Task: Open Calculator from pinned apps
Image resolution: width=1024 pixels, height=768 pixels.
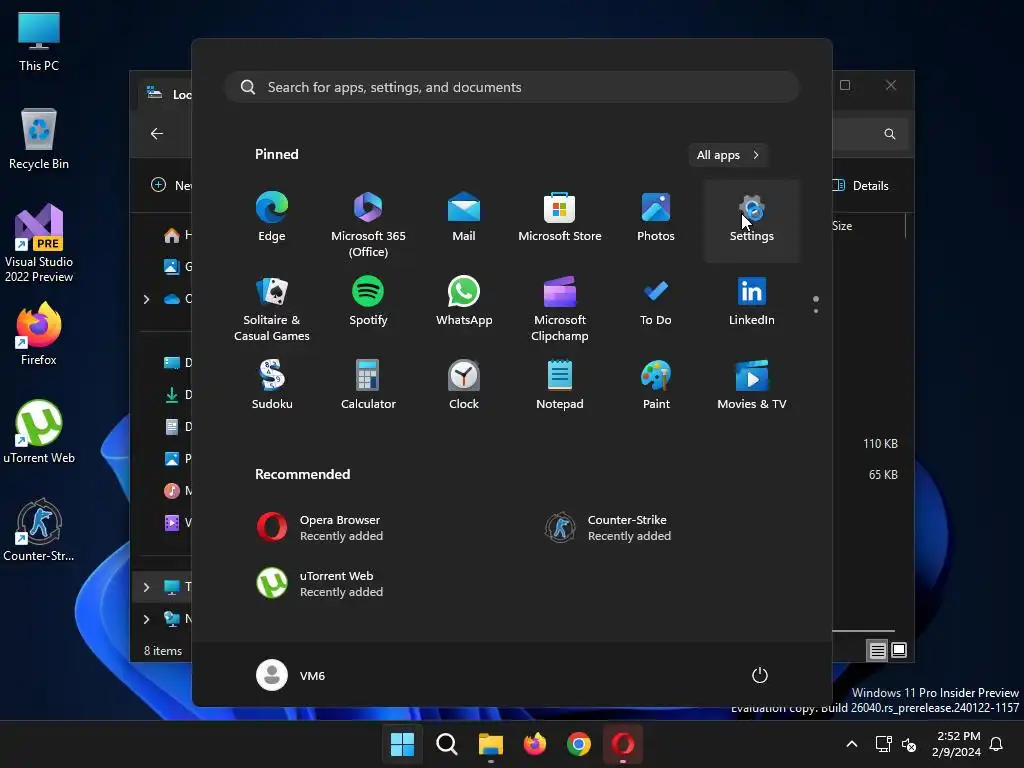Action: click(x=368, y=386)
